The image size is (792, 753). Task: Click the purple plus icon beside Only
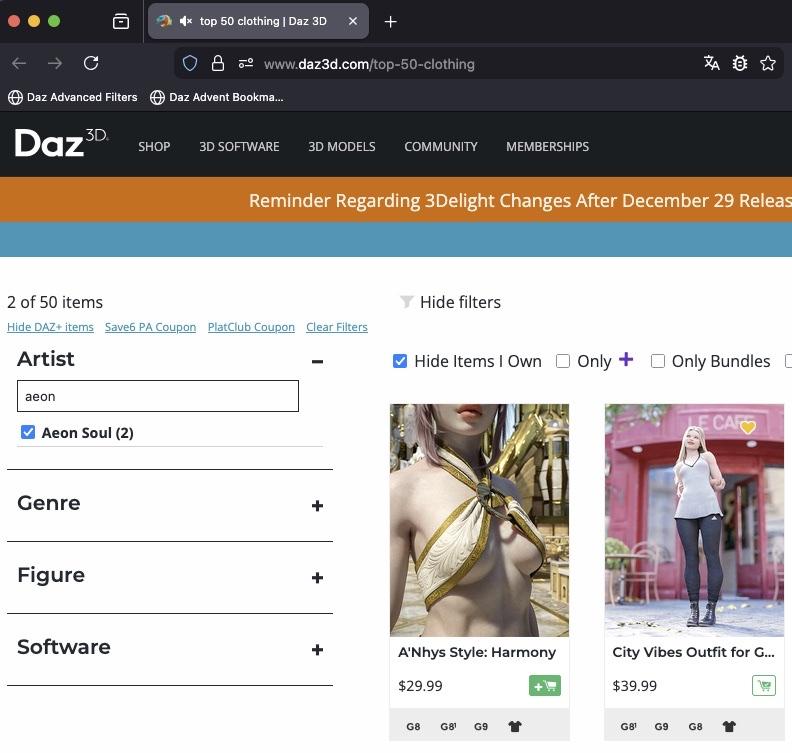click(x=626, y=360)
